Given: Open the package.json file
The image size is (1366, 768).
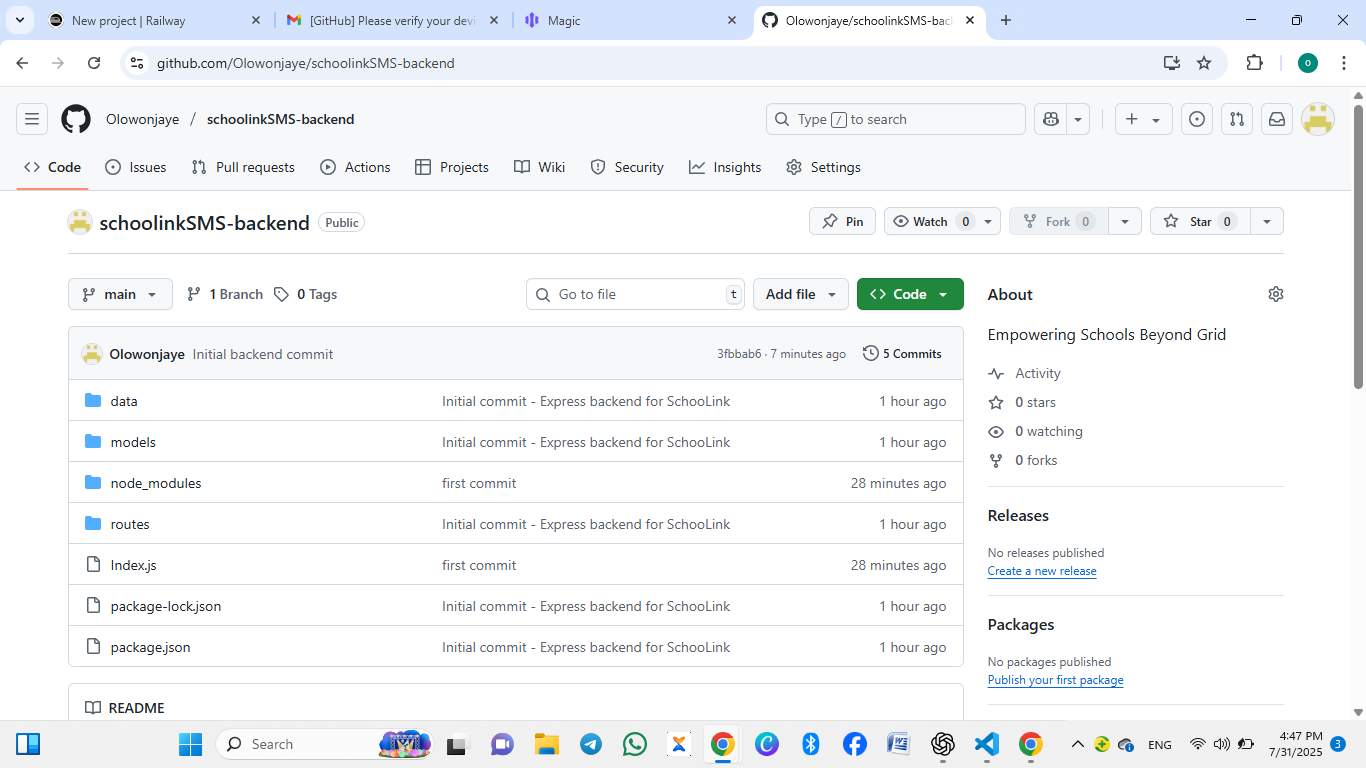Looking at the screenshot, I should coord(150,647).
